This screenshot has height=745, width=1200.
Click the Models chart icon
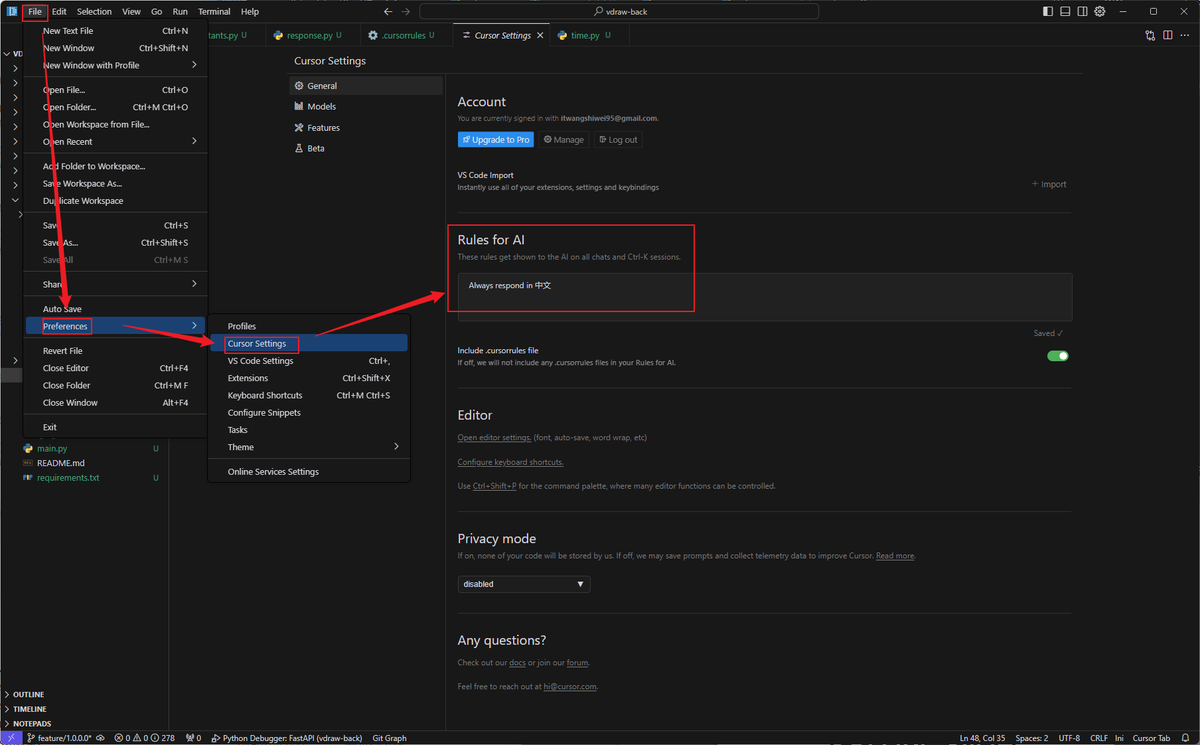coord(299,106)
